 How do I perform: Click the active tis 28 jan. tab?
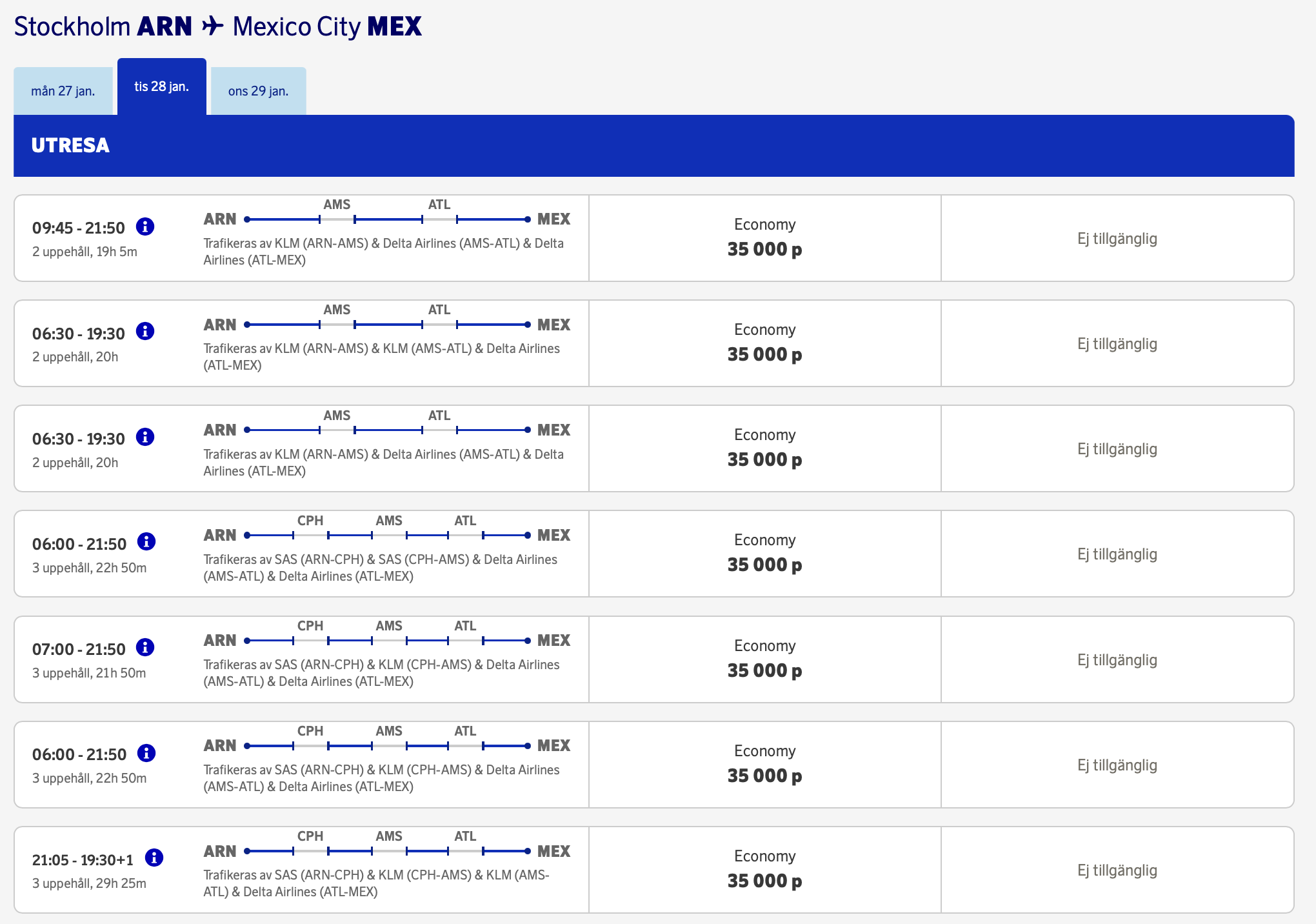161,86
